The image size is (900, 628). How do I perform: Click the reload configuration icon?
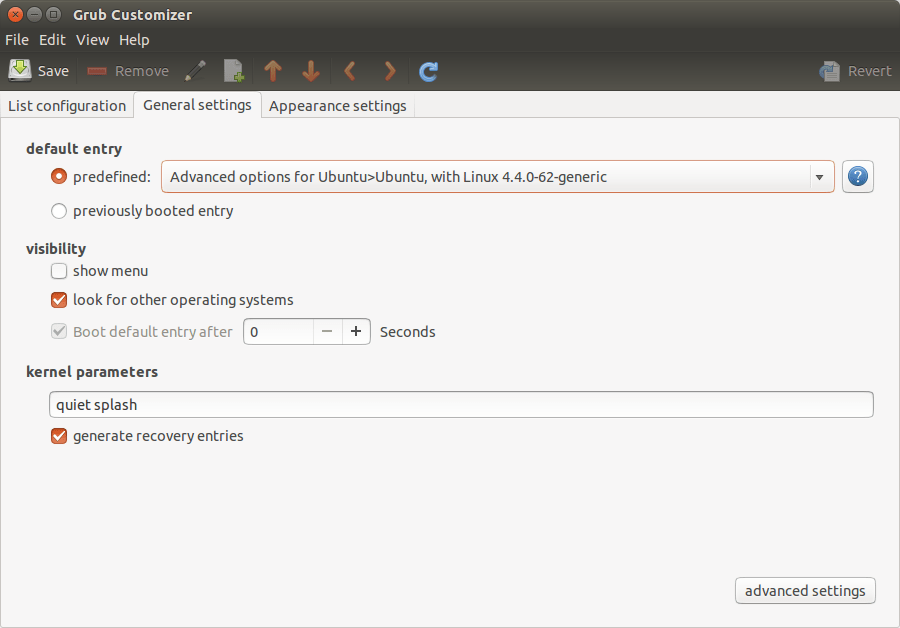[x=428, y=70]
